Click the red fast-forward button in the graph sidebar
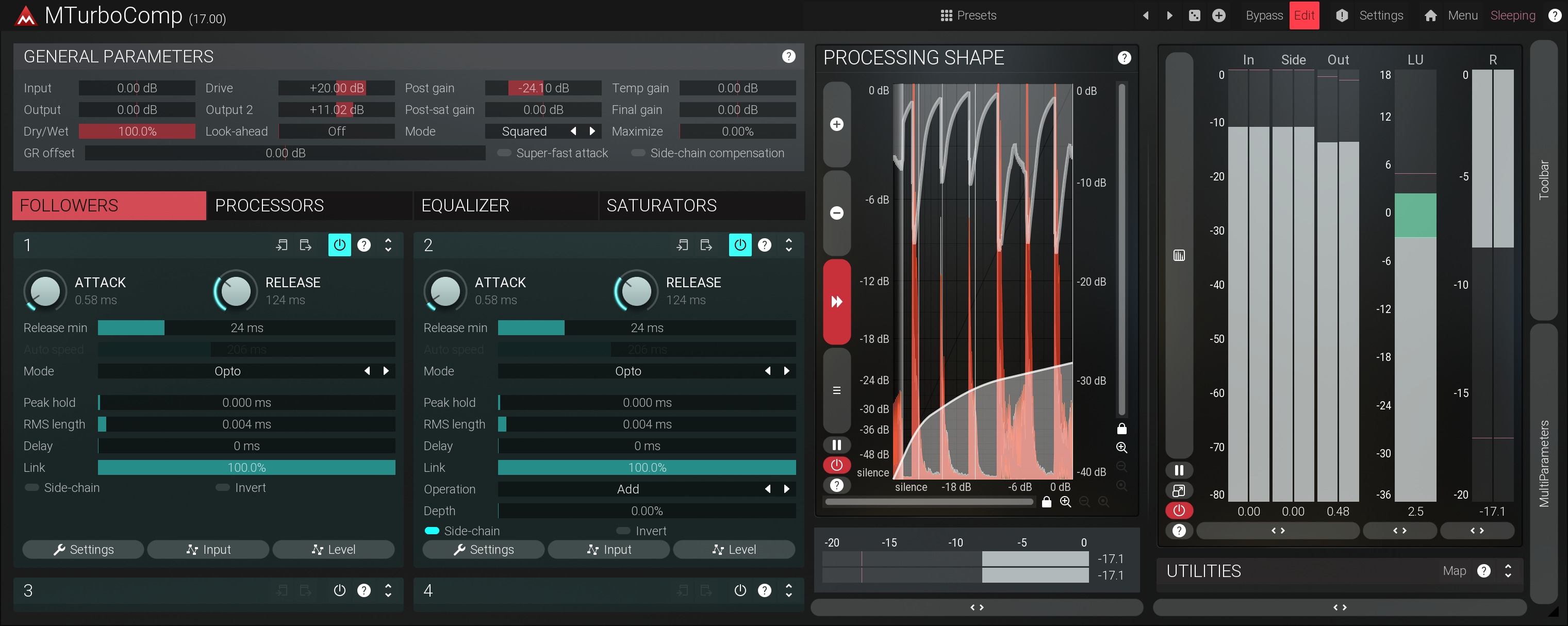 (x=836, y=302)
